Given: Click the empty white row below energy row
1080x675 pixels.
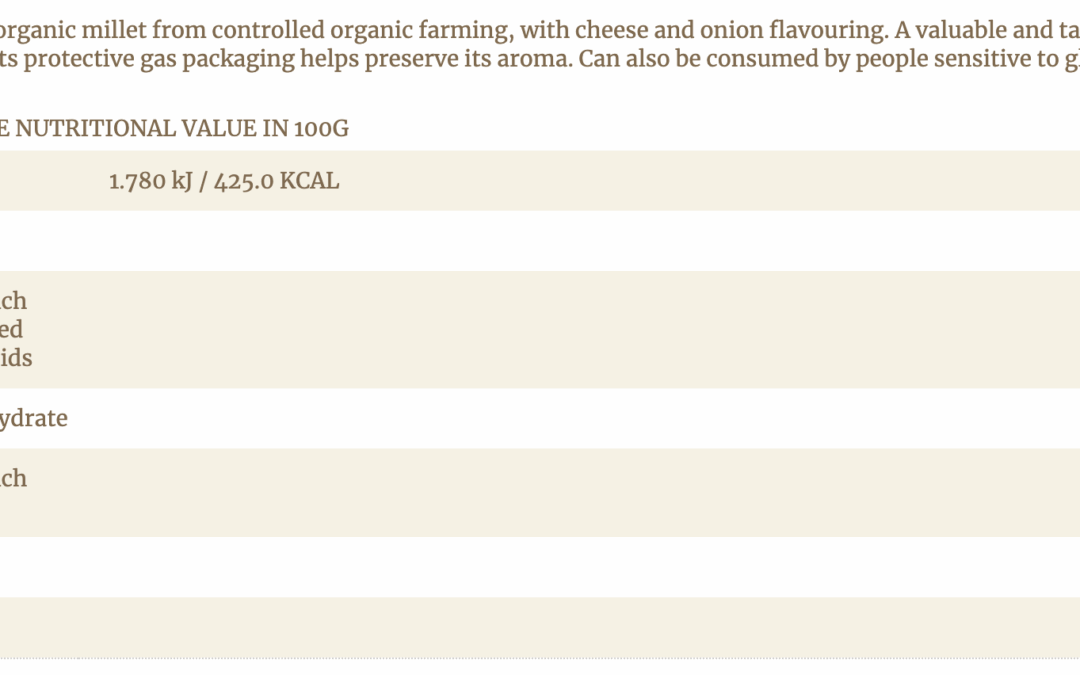Looking at the screenshot, I should pos(540,241).
